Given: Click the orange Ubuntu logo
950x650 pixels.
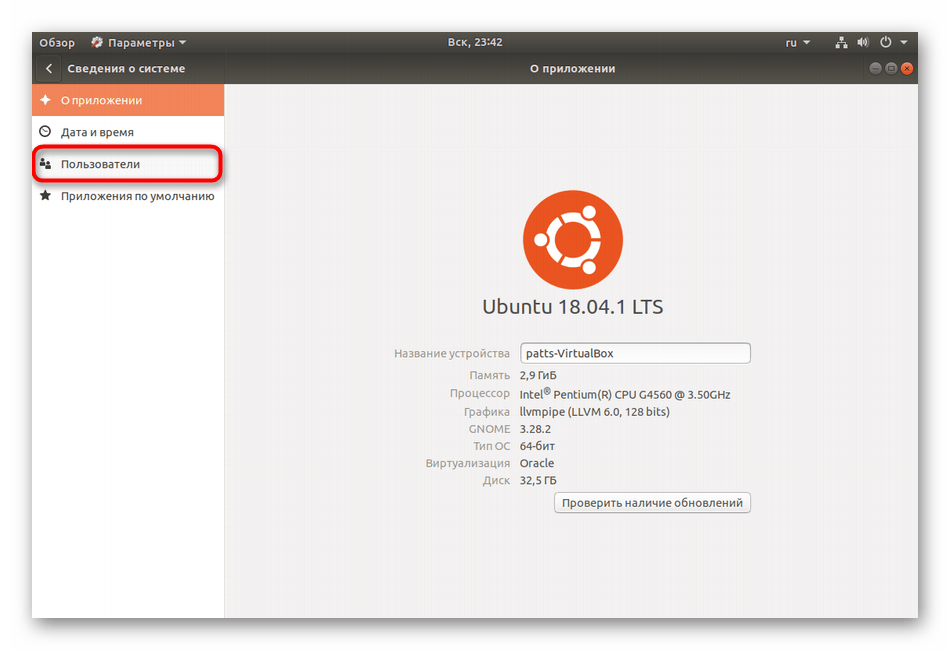Looking at the screenshot, I should (x=573, y=239).
